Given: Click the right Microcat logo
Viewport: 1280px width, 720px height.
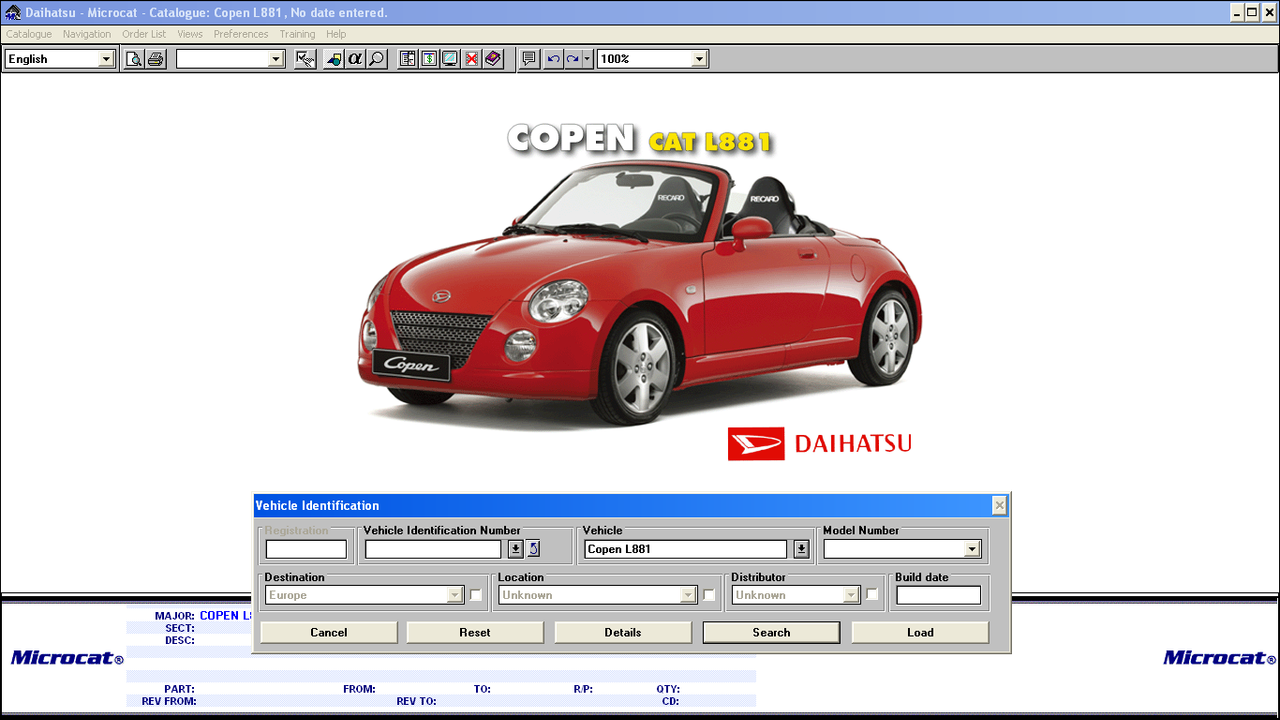Looking at the screenshot, I should (x=1219, y=657).
